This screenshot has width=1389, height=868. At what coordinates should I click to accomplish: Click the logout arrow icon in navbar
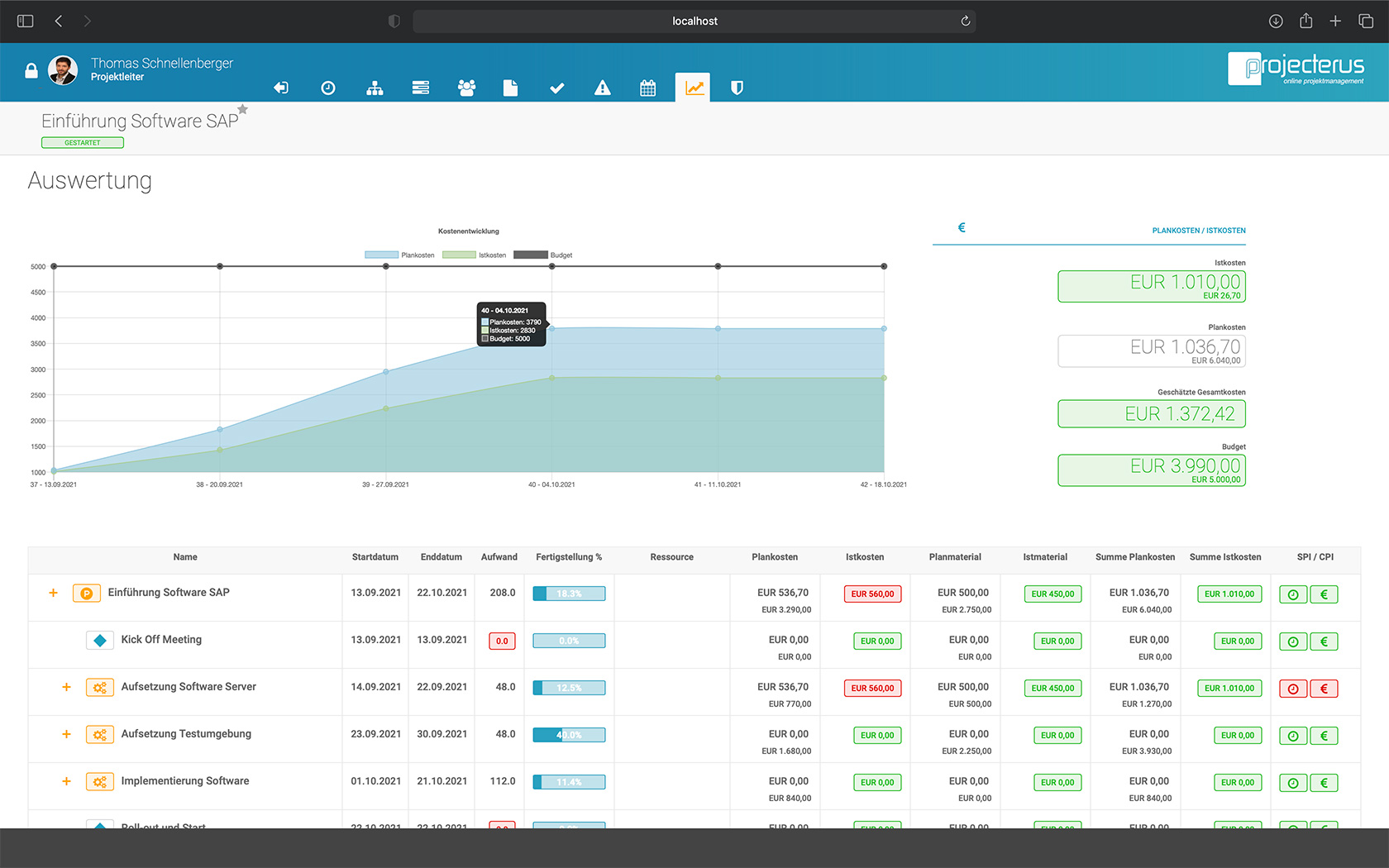tap(281, 88)
